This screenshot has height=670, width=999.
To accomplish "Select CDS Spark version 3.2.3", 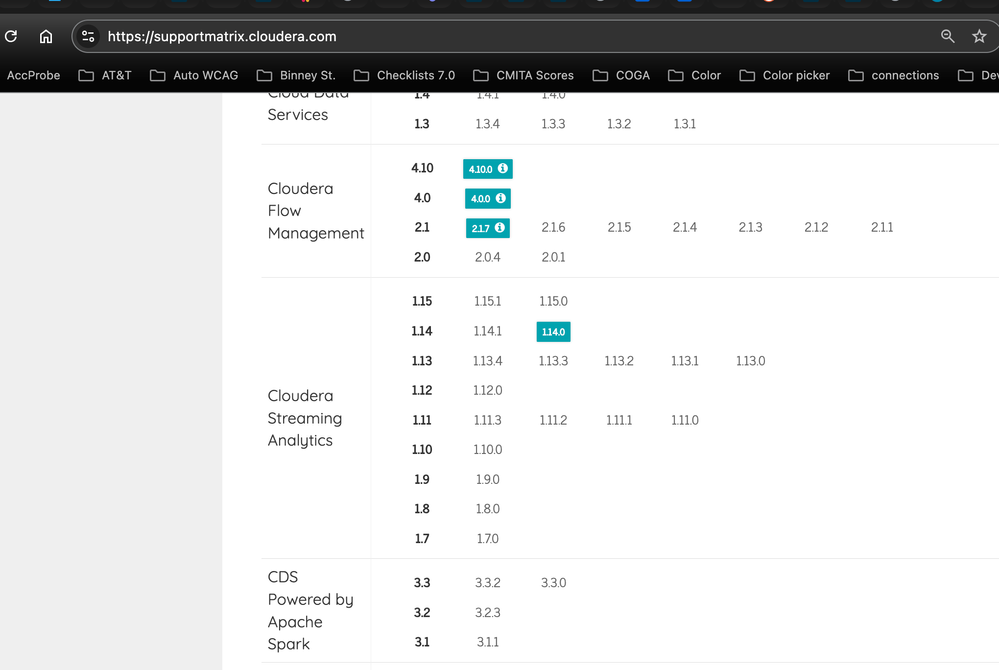I will click(487, 613).
